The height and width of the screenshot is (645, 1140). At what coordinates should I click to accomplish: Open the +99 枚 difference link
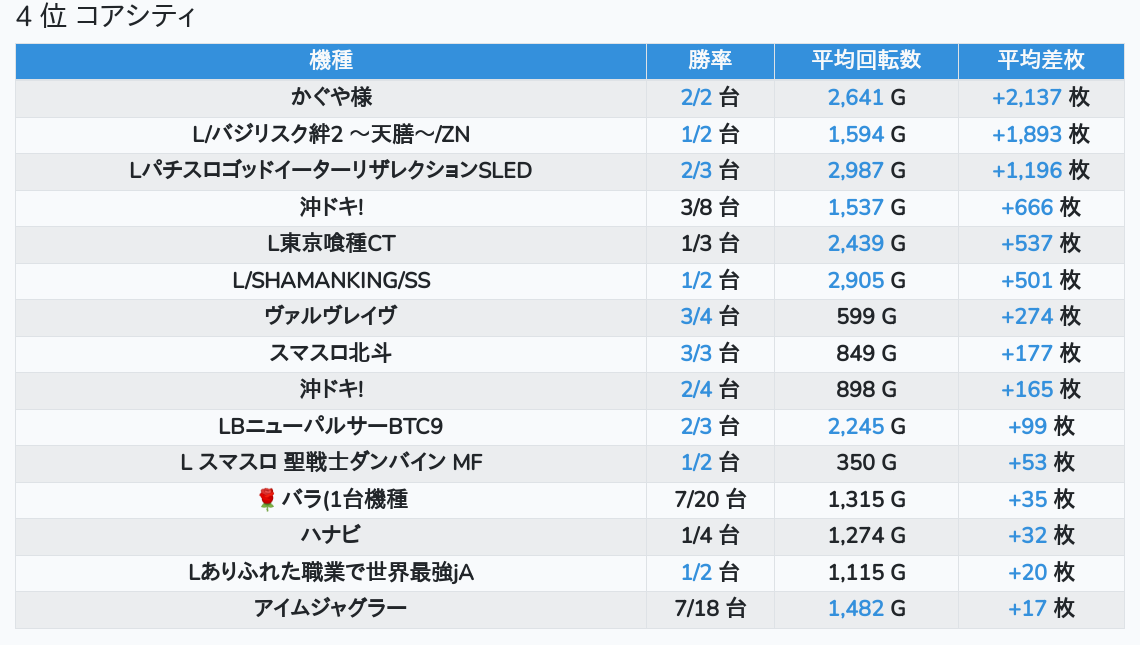[x=1027, y=426]
